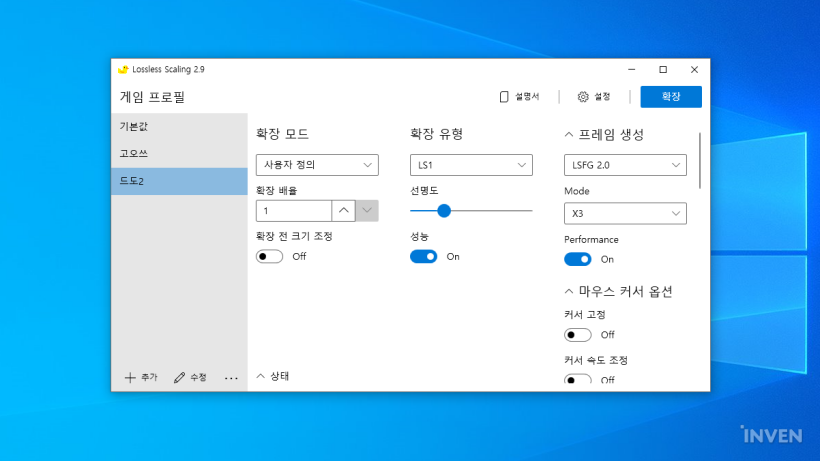
Task: Click the Lossless Scaling duck app icon
Action: click(x=123, y=70)
